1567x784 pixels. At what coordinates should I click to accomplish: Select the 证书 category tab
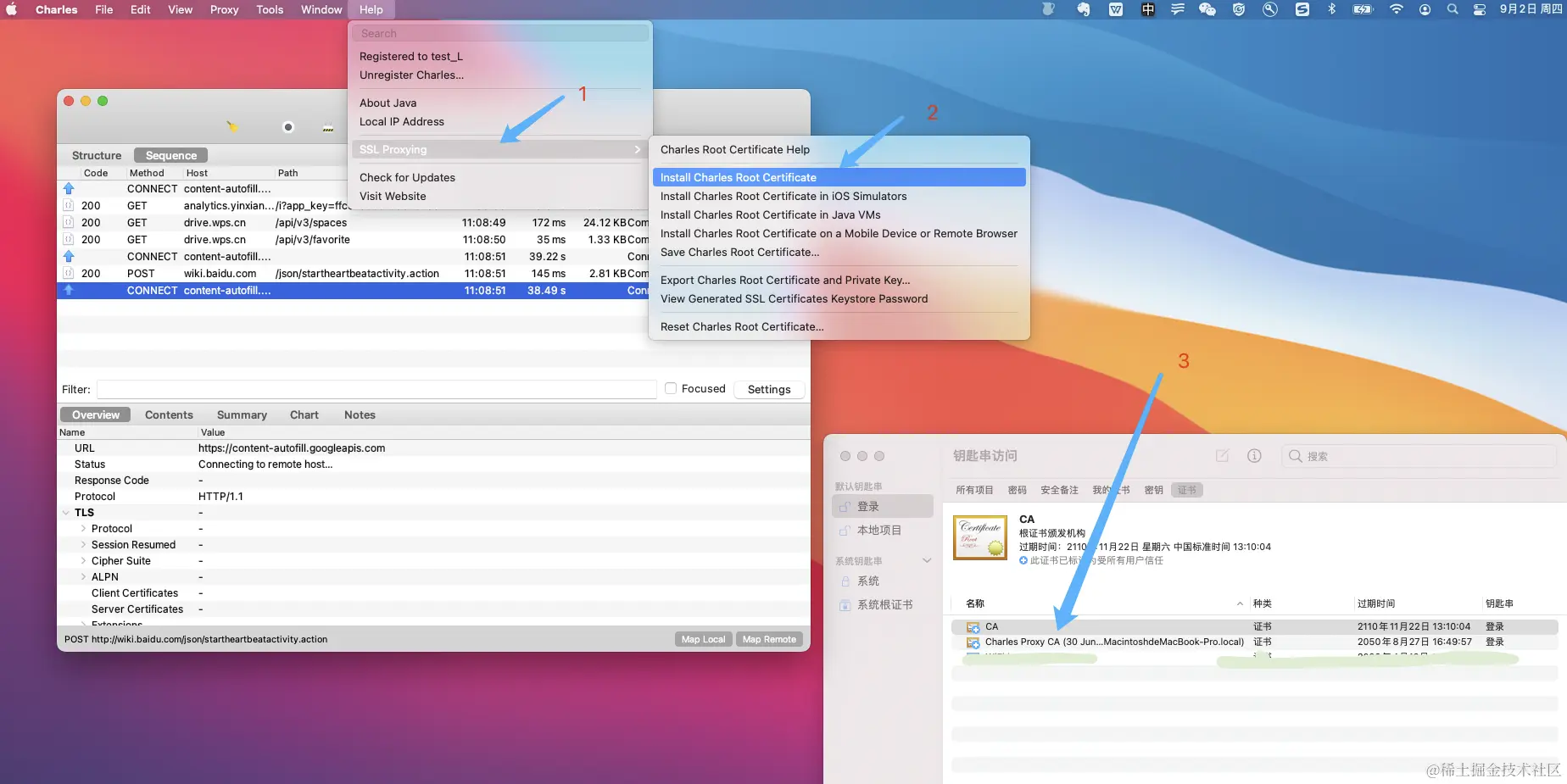[1187, 490]
